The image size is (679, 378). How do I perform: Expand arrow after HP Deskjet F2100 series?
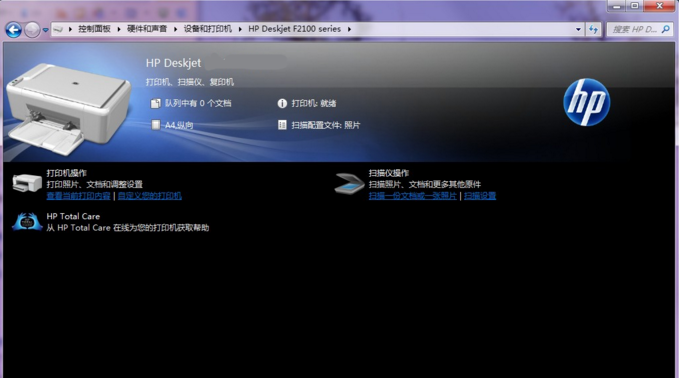pyautogui.click(x=349, y=29)
